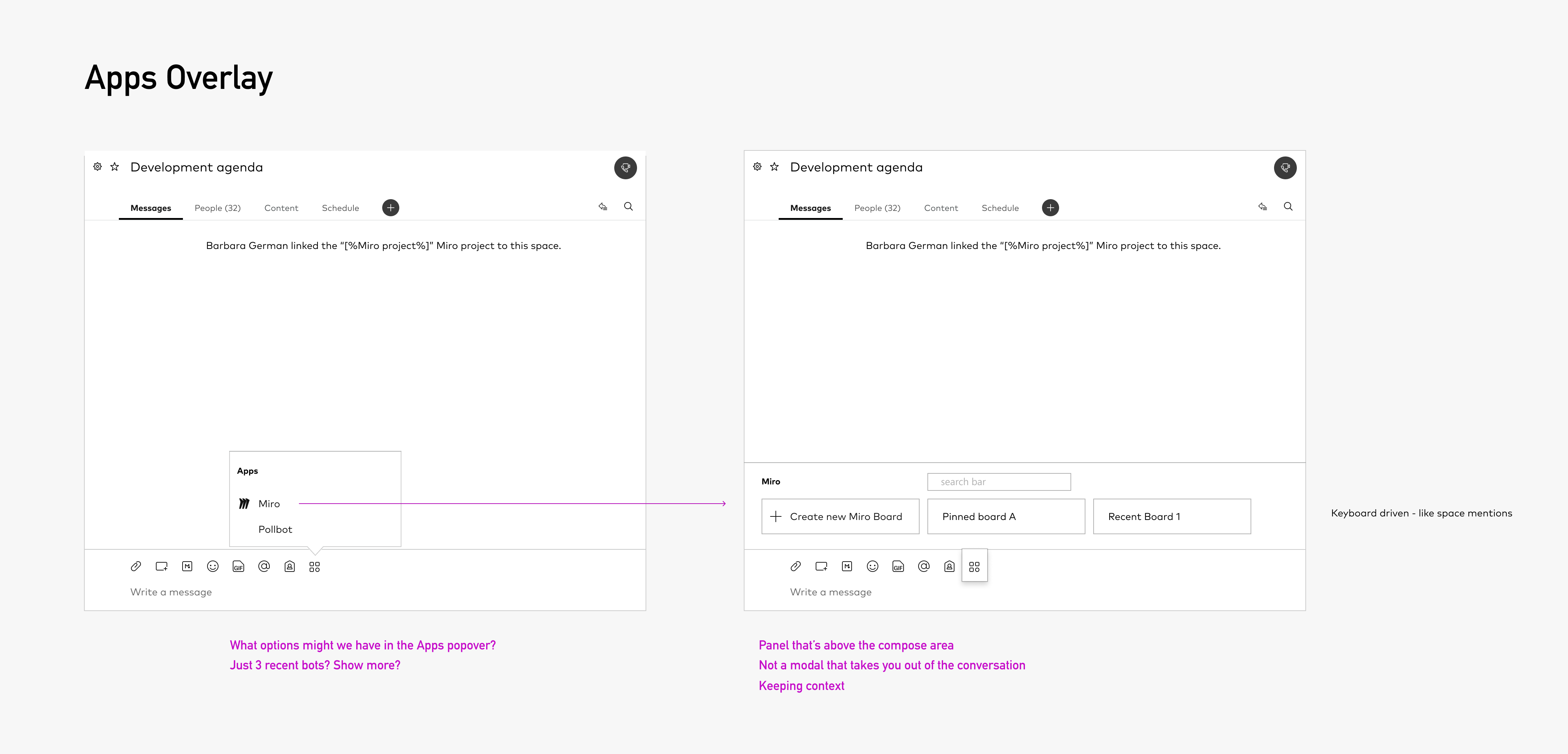Click the attachment paperclip icon in left window

point(136,566)
